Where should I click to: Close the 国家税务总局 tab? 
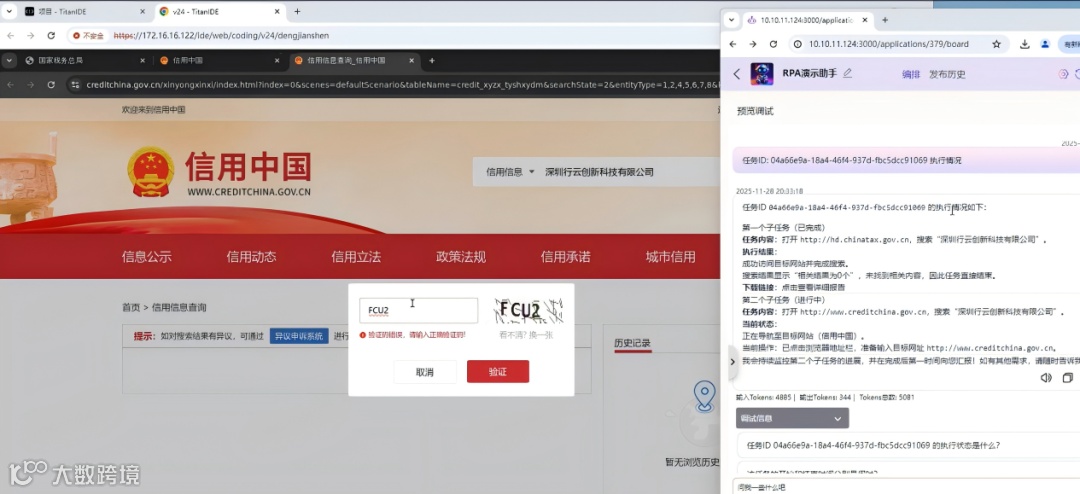coord(143,61)
